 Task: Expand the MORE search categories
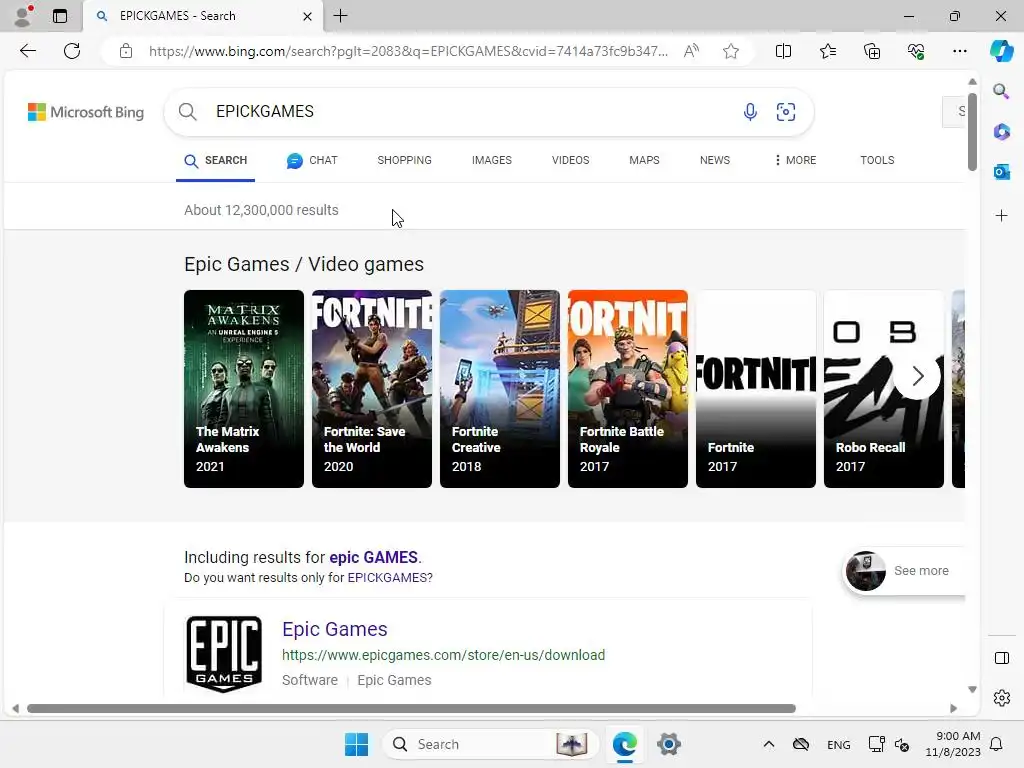tap(795, 160)
